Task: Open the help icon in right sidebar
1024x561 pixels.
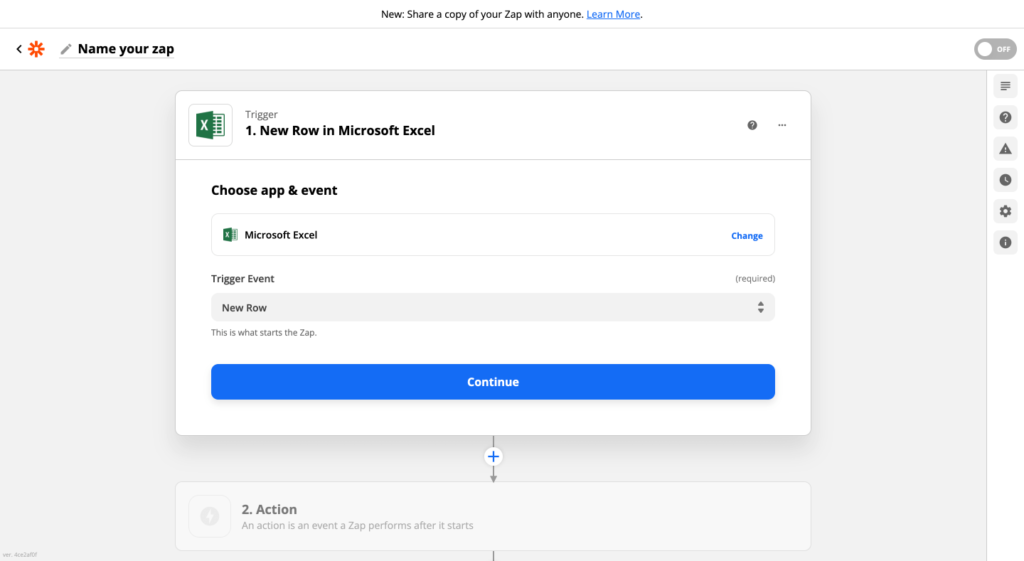Action: tap(1005, 118)
